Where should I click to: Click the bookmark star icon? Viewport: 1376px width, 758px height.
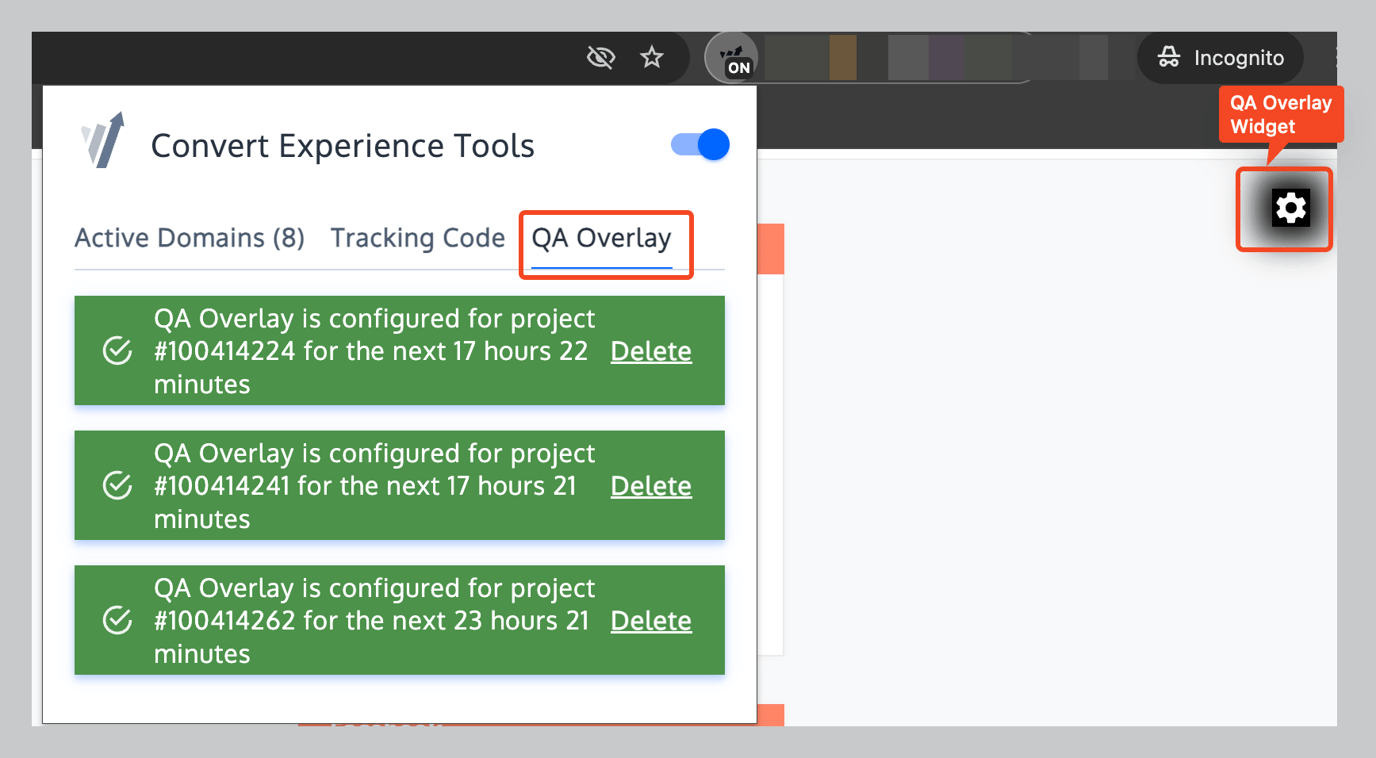click(x=651, y=57)
